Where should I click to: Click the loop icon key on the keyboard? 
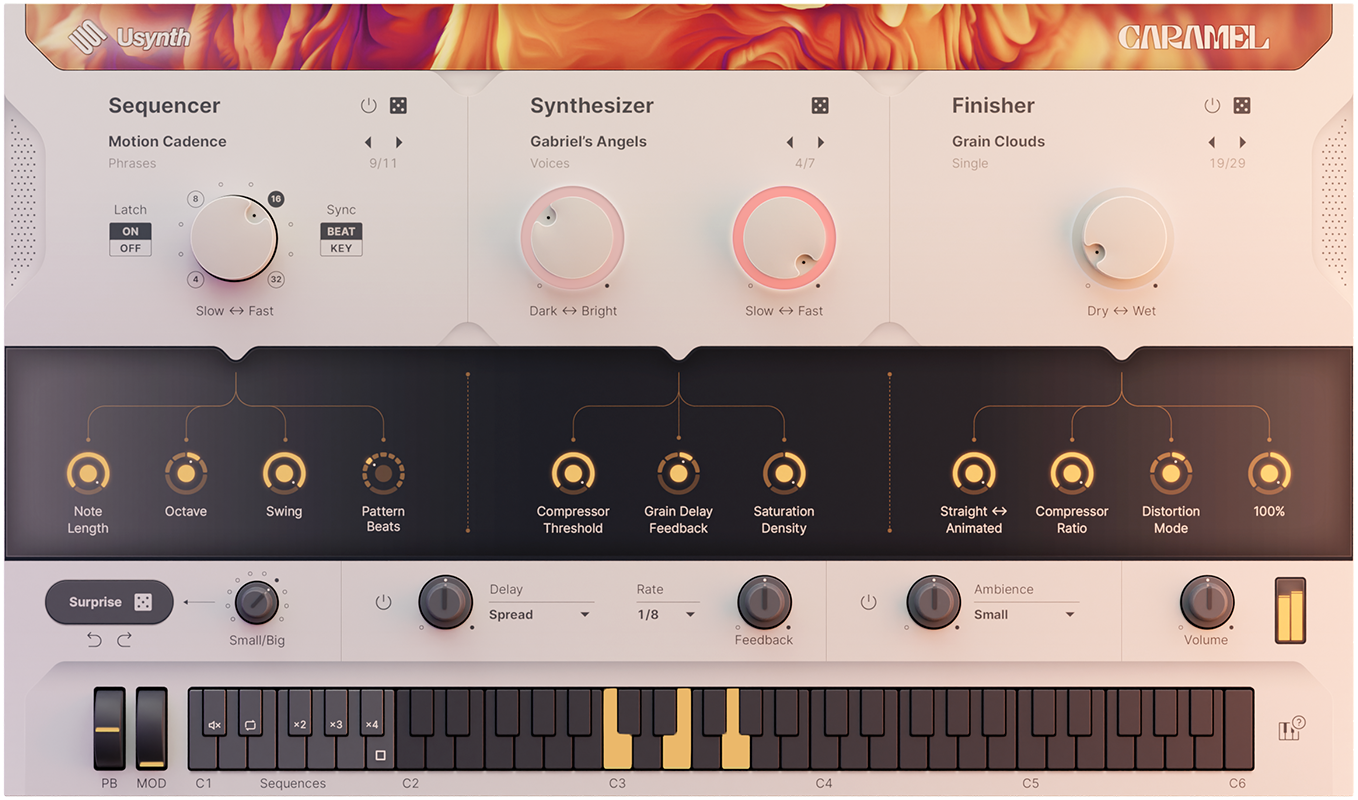250,726
